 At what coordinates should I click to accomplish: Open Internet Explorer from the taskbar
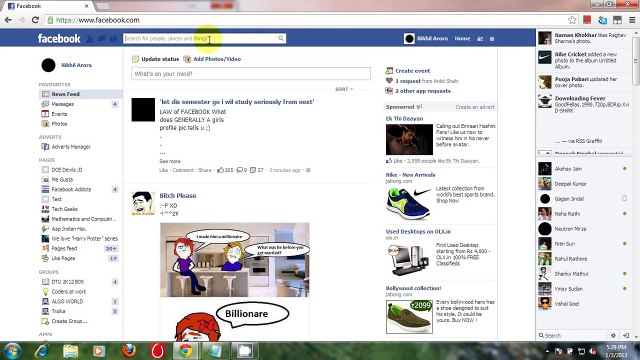pos(42,351)
